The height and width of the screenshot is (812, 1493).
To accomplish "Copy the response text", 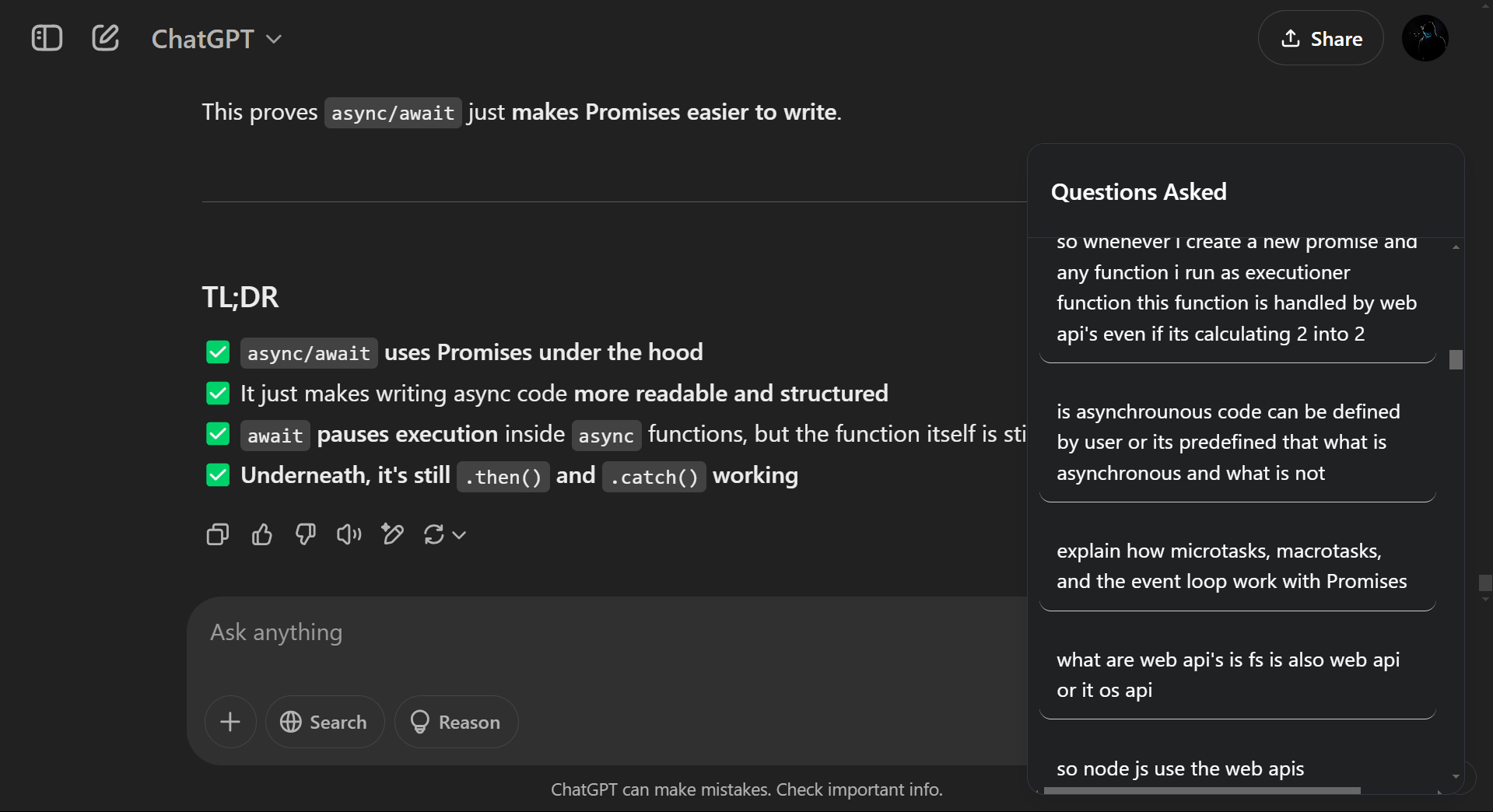I will 218,534.
